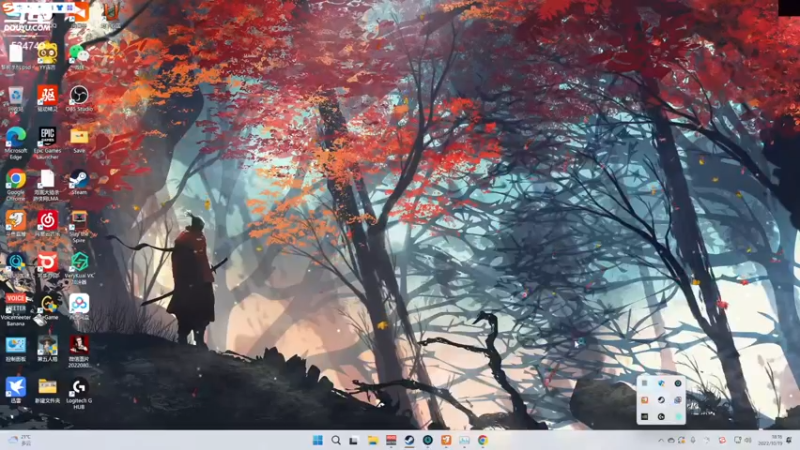This screenshot has width=800, height=450.
Task: Open the Google Chrome desktop shortcut
Action: coord(16,185)
